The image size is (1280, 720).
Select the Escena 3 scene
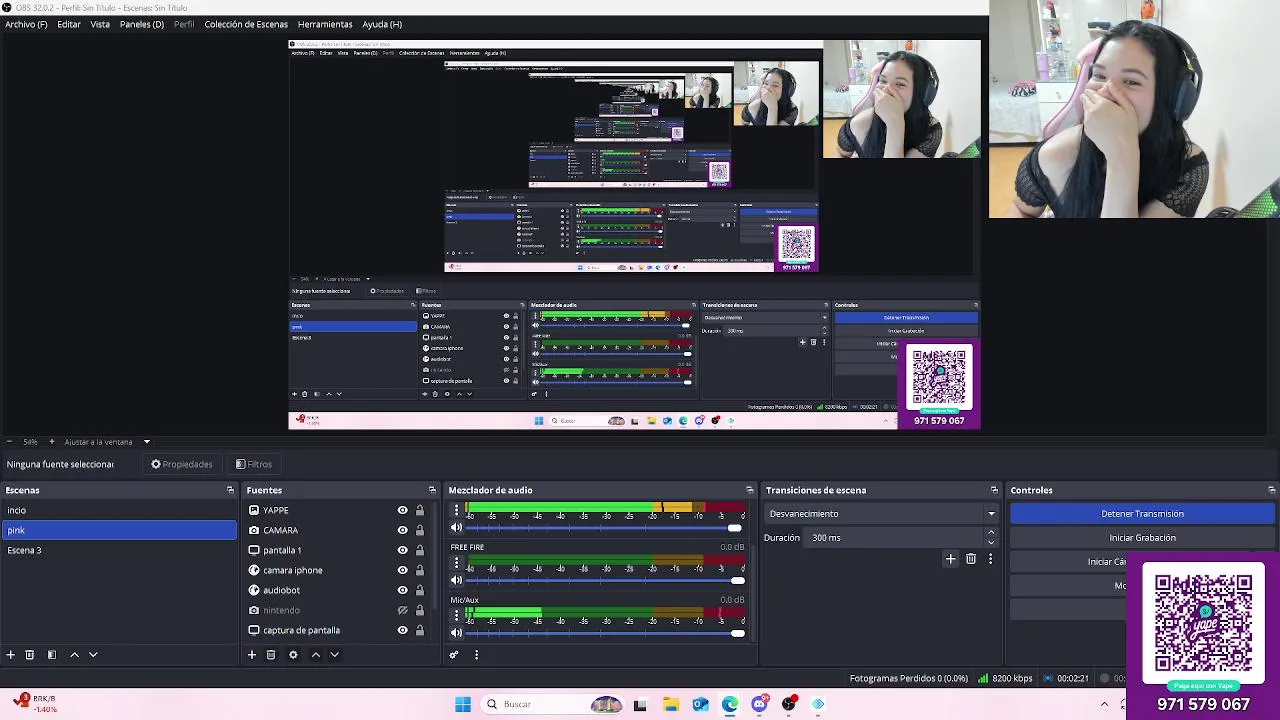(119, 550)
